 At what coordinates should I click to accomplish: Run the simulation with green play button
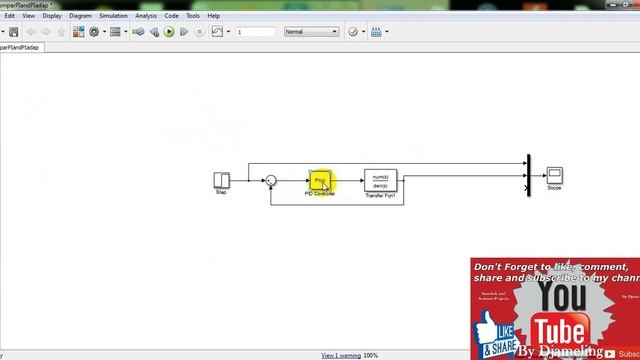point(169,32)
